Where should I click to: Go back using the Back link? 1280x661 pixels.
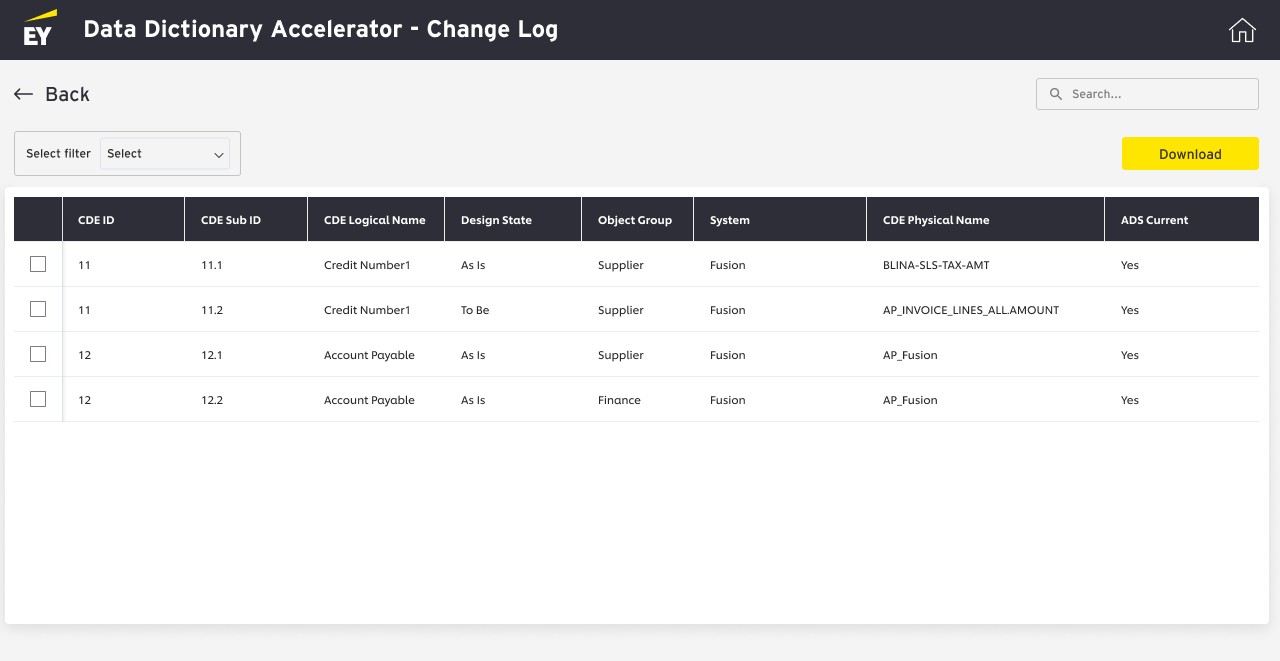(67, 94)
